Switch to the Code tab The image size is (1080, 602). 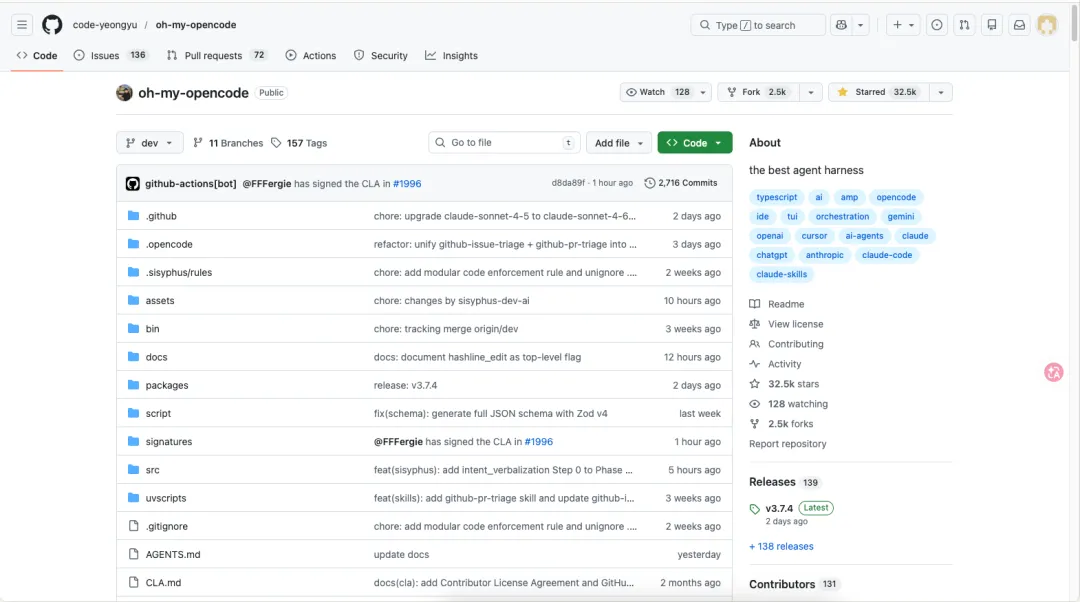(37, 55)
